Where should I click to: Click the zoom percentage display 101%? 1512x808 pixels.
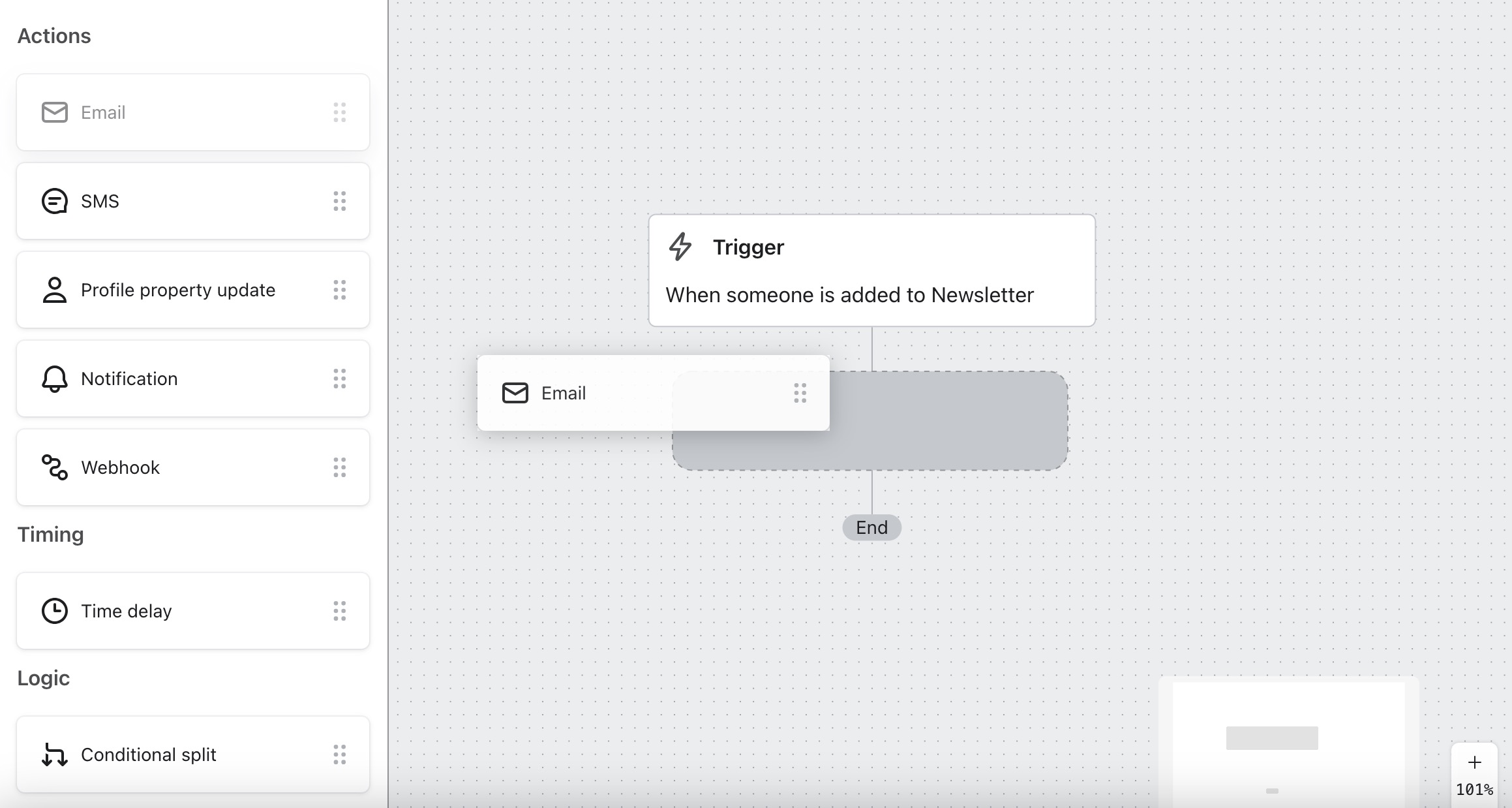(x=1477, y=792)
